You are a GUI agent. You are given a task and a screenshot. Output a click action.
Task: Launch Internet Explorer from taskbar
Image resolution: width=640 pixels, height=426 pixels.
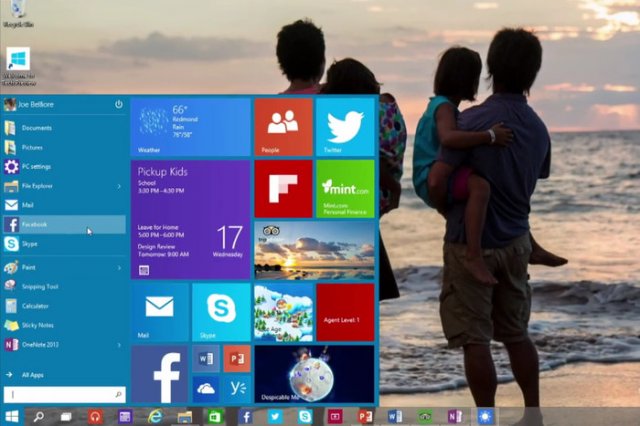[155, 417]
